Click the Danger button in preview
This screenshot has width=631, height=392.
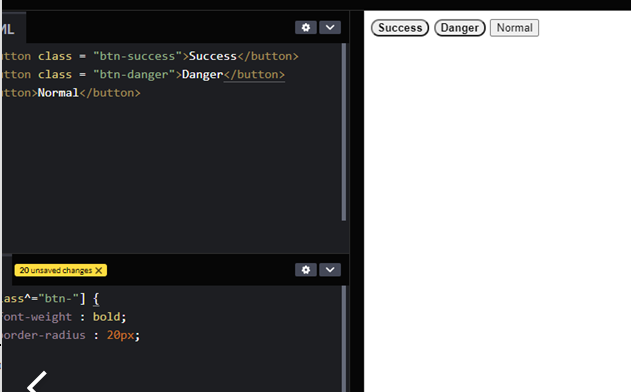coord(460,28)
